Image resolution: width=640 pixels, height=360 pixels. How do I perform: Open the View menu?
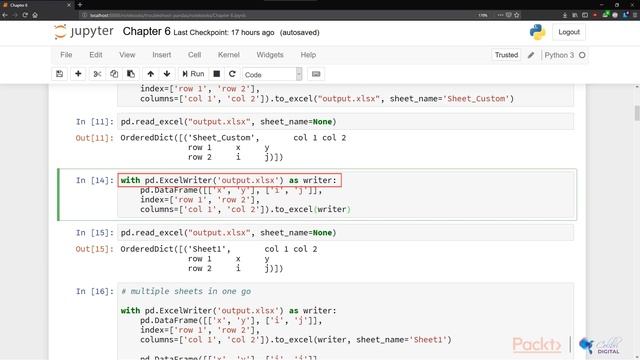[x=127, y=55]
